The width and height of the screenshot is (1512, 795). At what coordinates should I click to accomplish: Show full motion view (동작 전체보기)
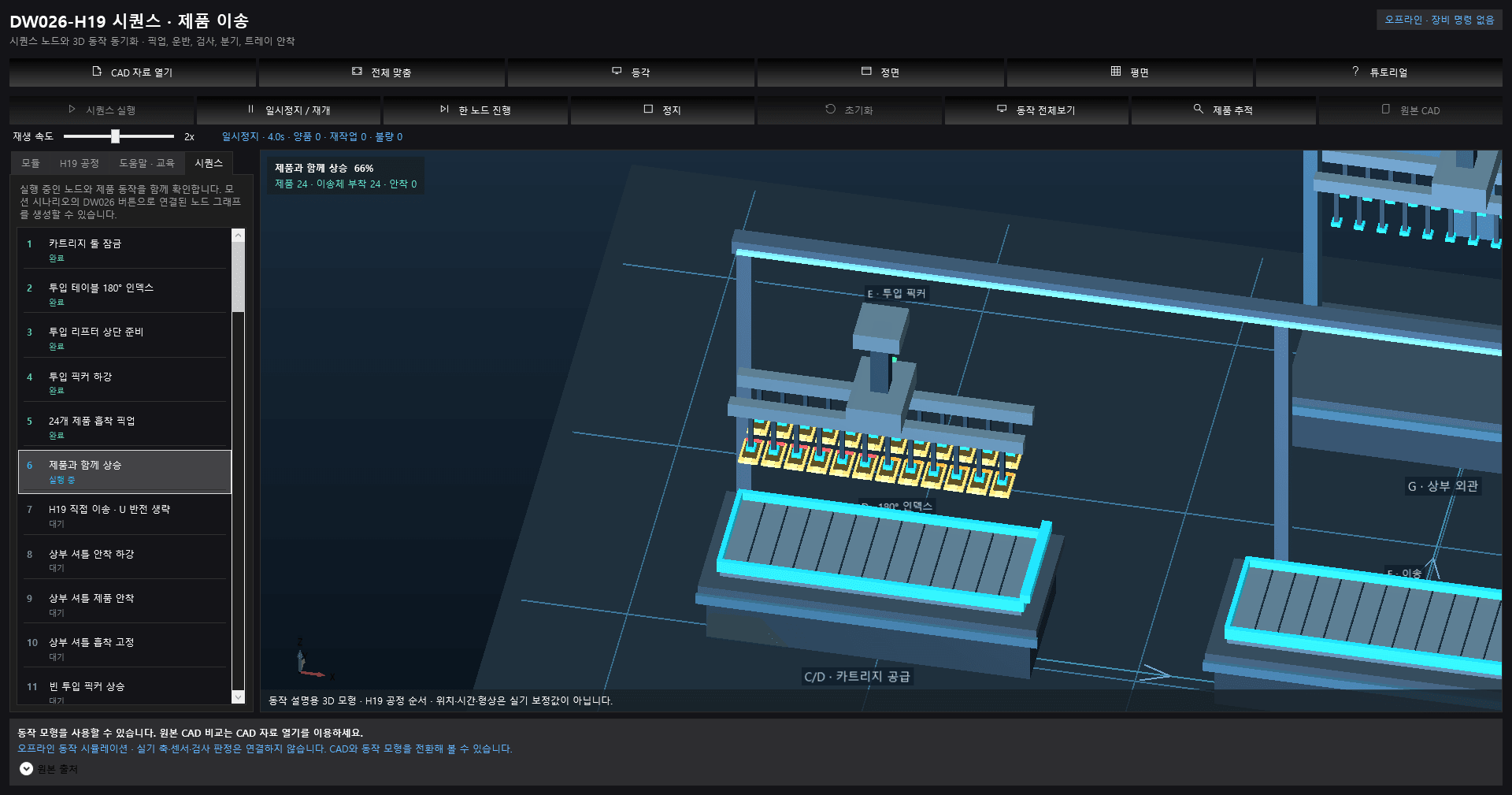1036,110
